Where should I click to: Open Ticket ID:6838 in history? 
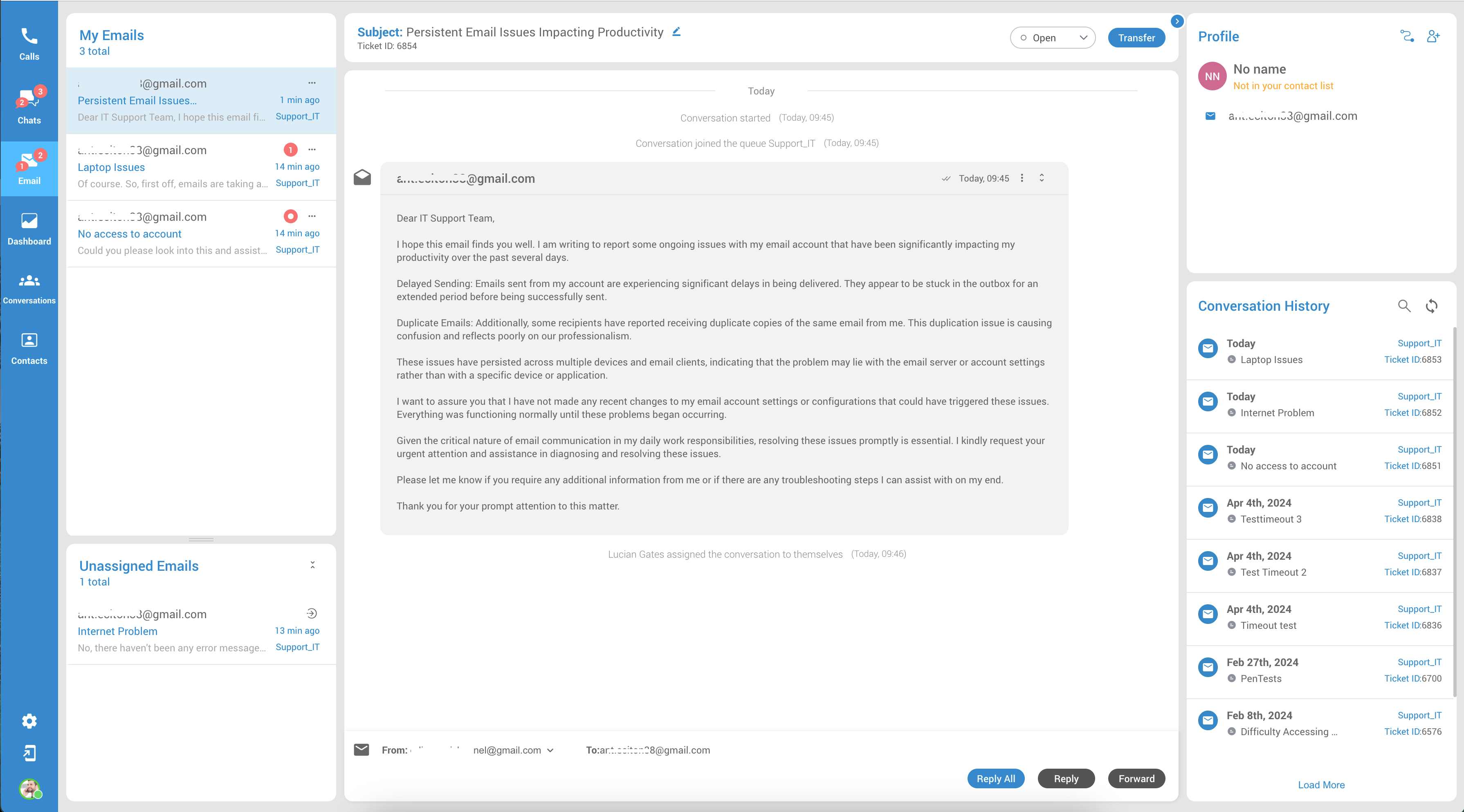(1413, 519)
